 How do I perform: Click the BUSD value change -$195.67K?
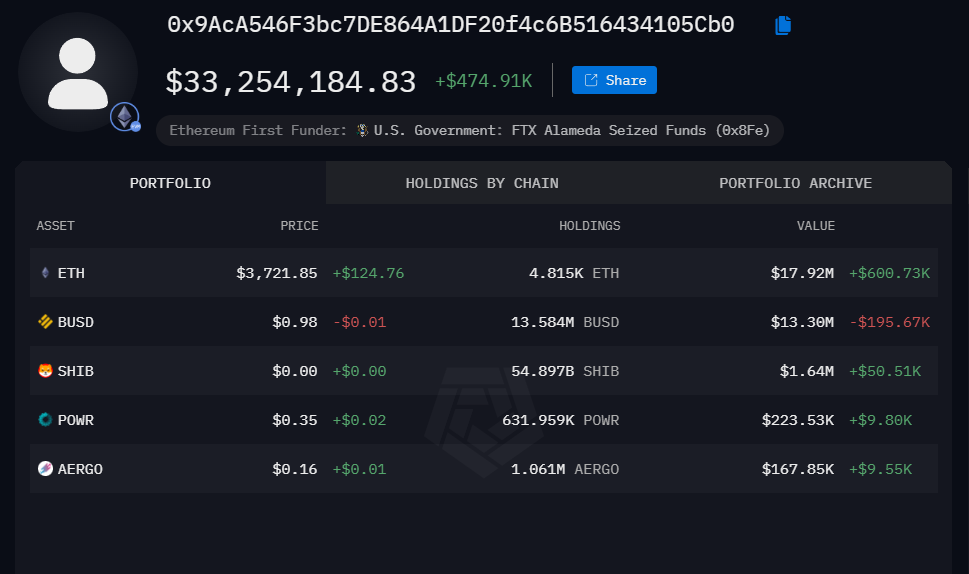[x=889, y=322]
